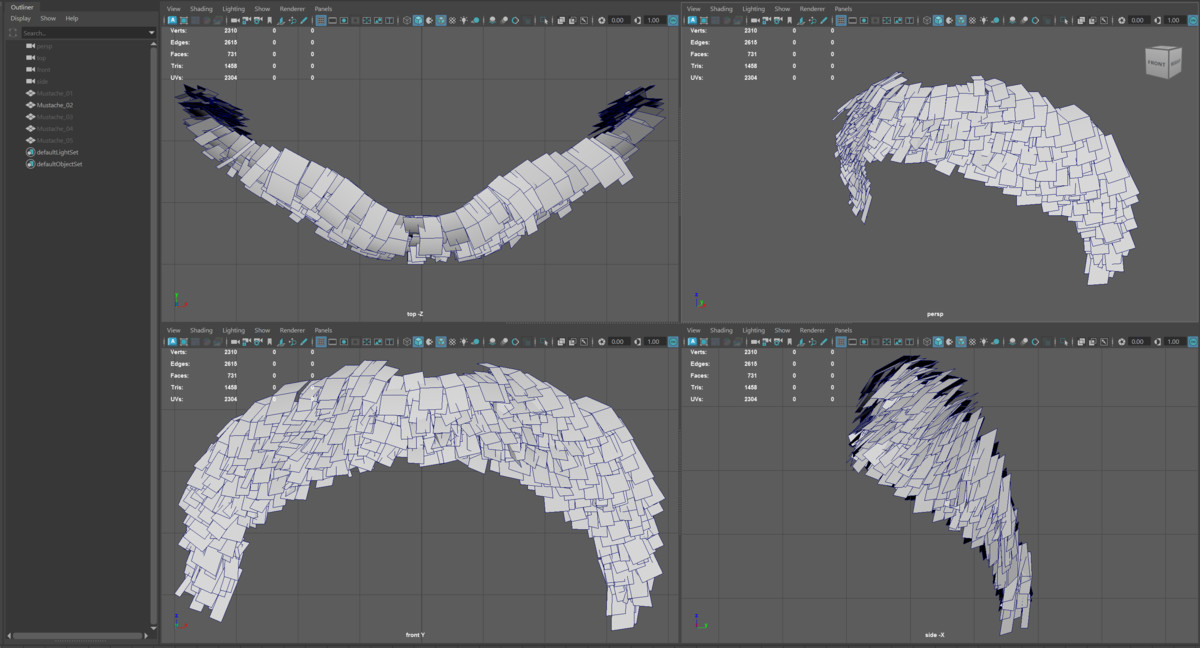Click the Lock Camera icon in the top -Z panel toolbar
1200x648 pixels.
pyautogui.click(x=245, y=20)
